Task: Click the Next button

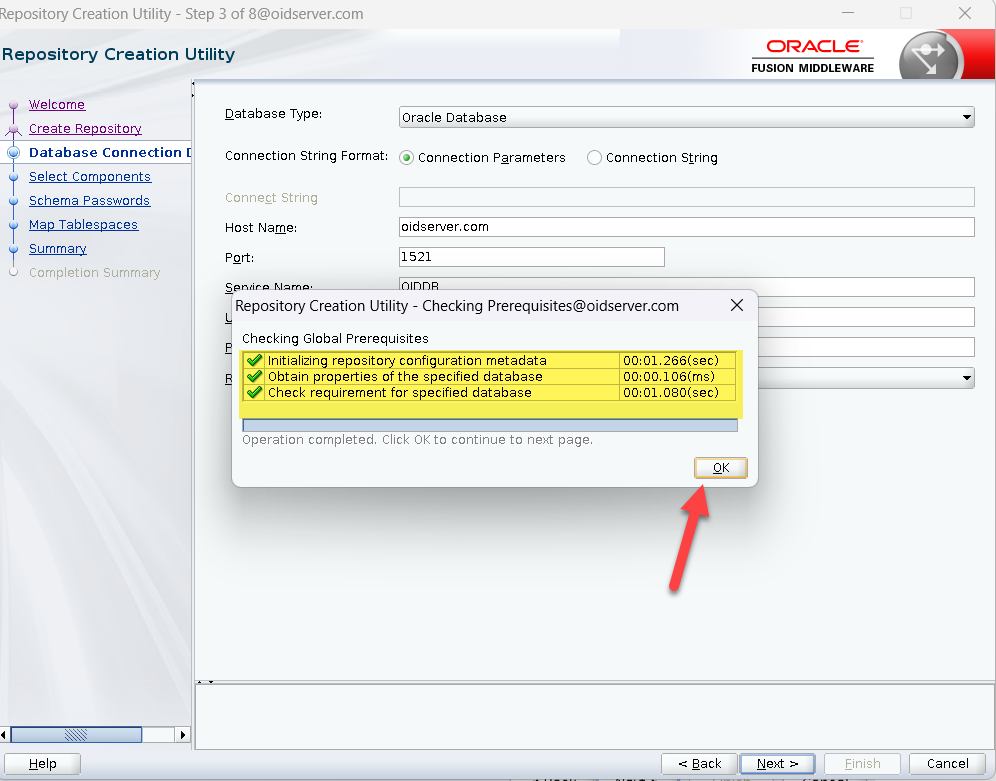Action: (x=777, y=764)
